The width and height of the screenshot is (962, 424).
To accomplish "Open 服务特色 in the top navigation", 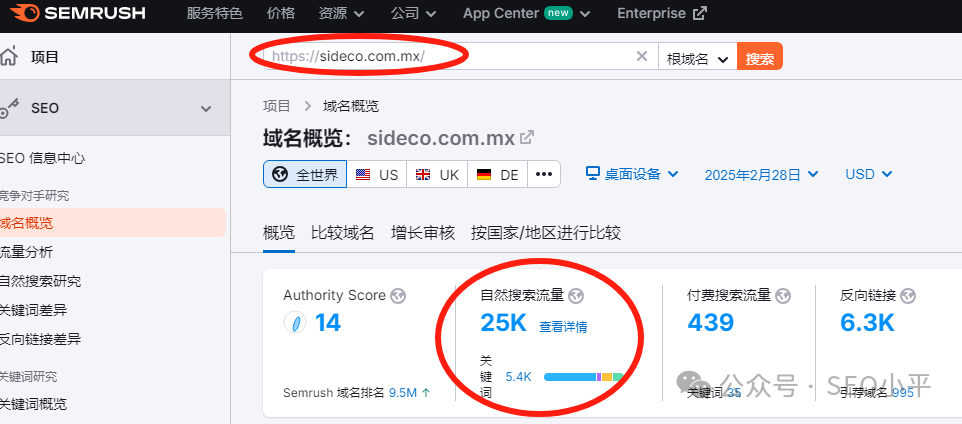I will pyautogui.click(x=215, y=13).
